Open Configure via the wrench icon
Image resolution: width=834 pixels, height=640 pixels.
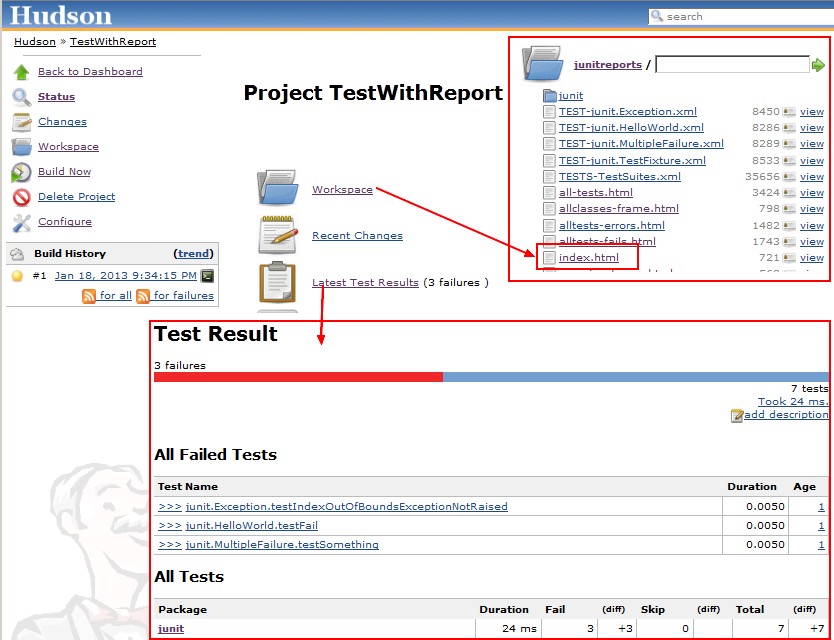tap(20, 221)
